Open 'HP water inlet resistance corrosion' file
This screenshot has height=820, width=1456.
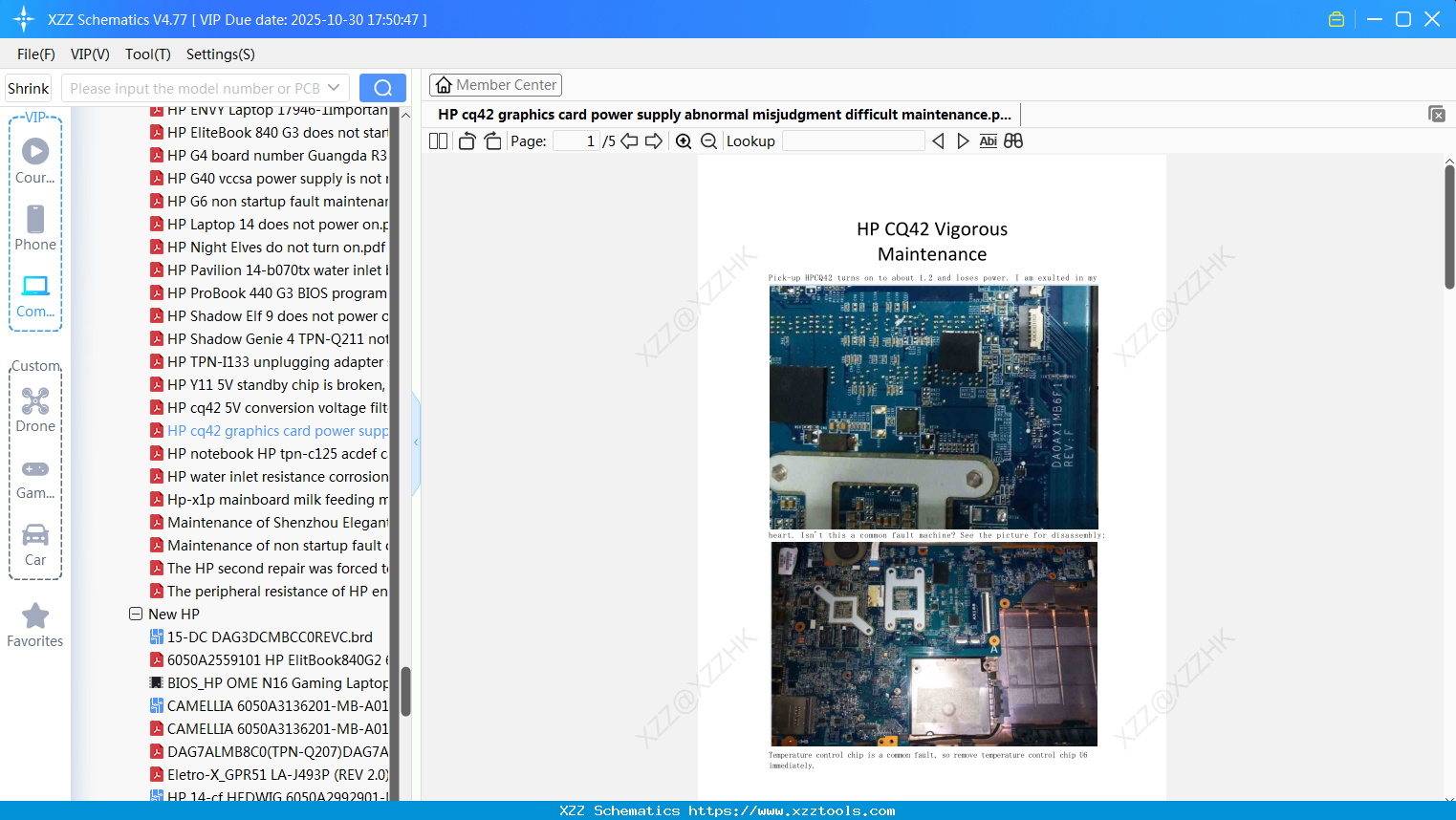point(270,477)
